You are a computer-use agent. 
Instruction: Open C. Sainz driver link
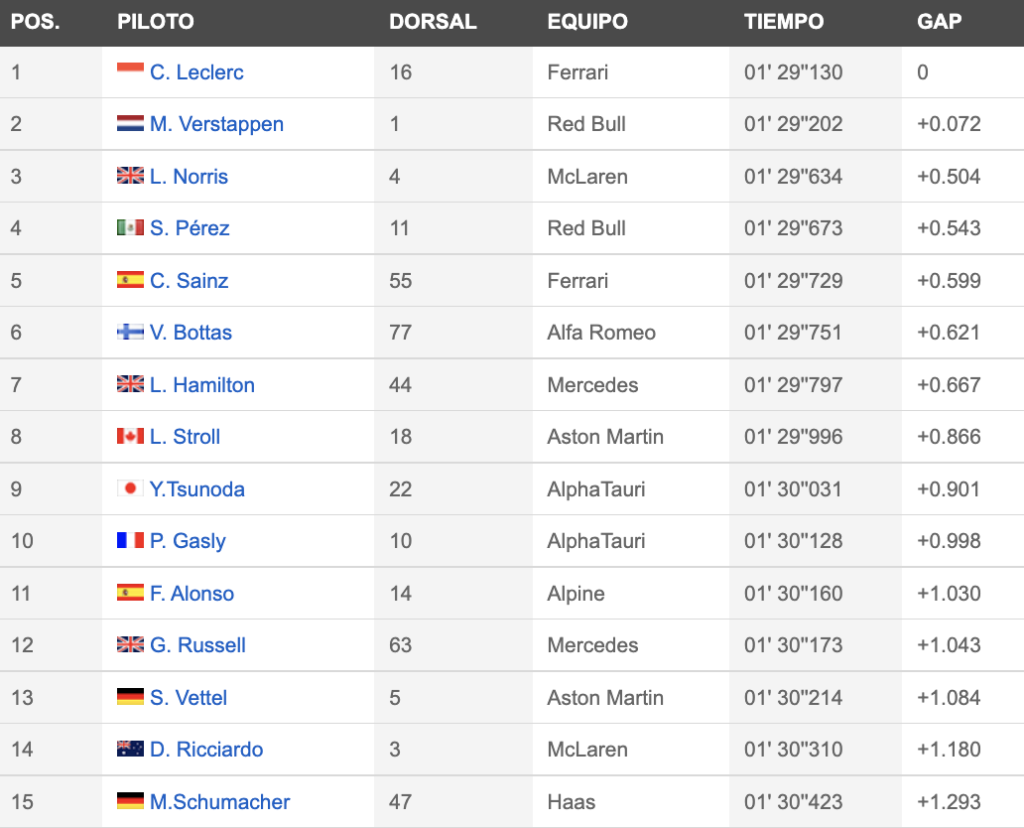coord(189,280)
